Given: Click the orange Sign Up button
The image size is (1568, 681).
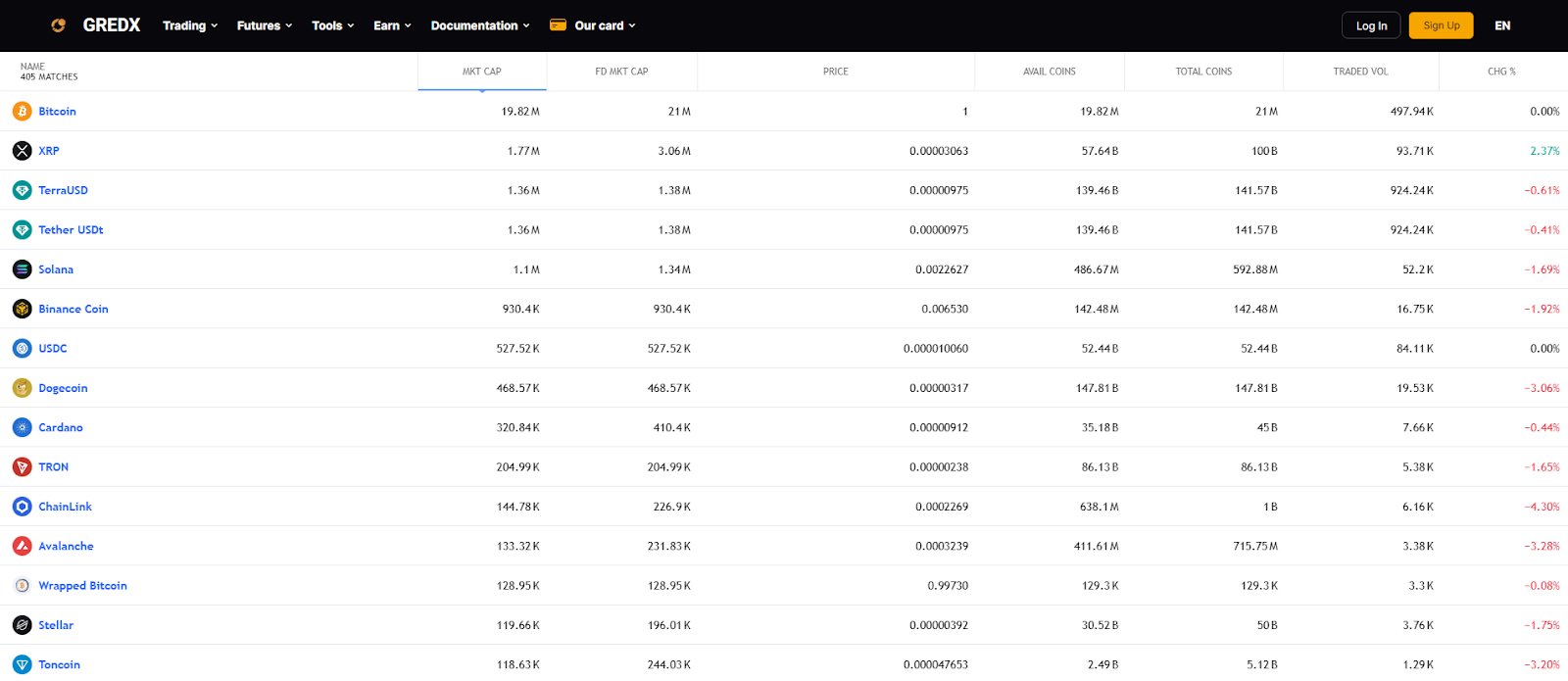Looking at the screenshot, I should pos(1441,25).
